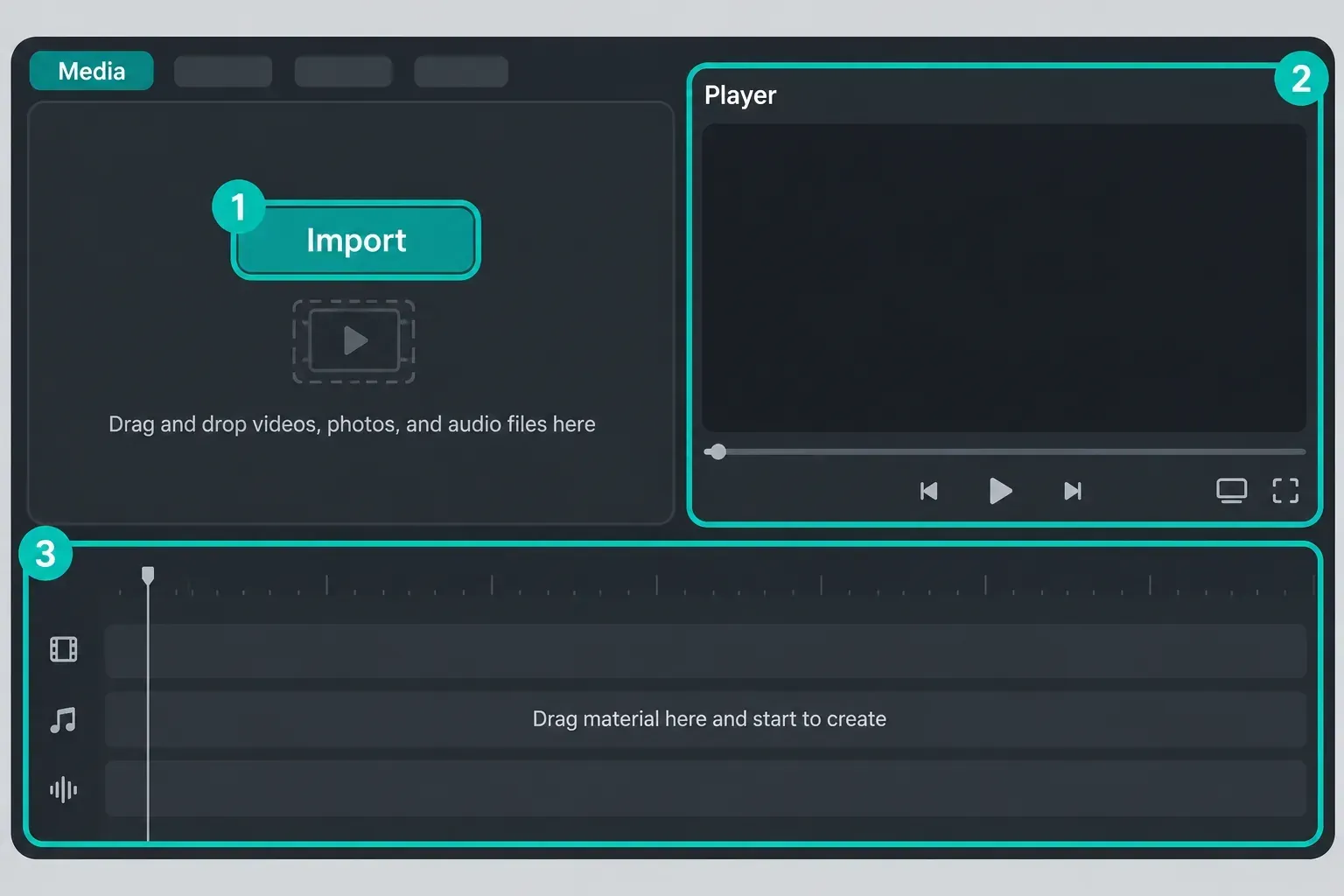Image resolution: width=1344 pixels, height=896 pixels.
Task: Click the dashed video placeholder icon
Action: coord(353,341)
